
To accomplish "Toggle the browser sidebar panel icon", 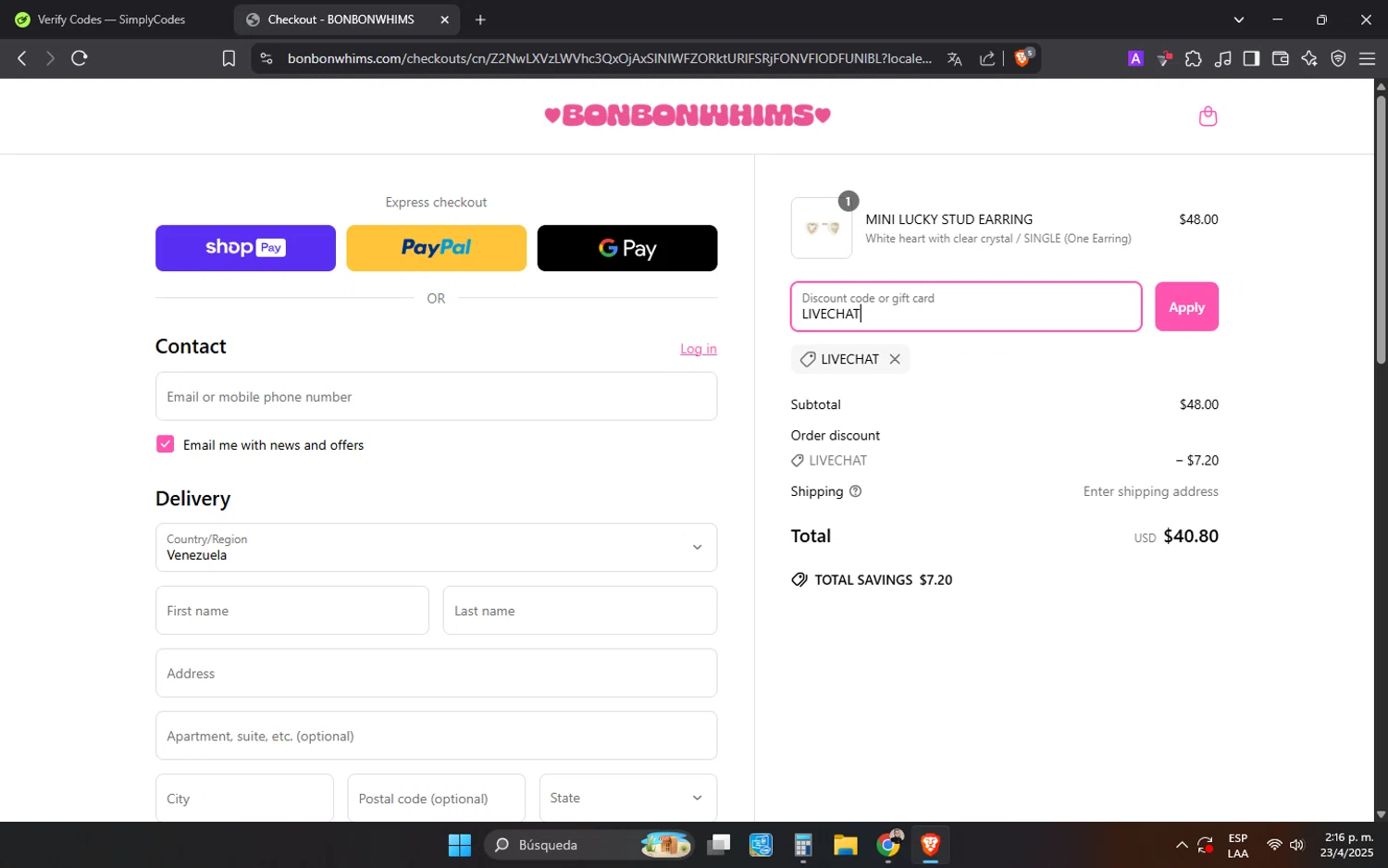I will click(x=1251, y=58).
